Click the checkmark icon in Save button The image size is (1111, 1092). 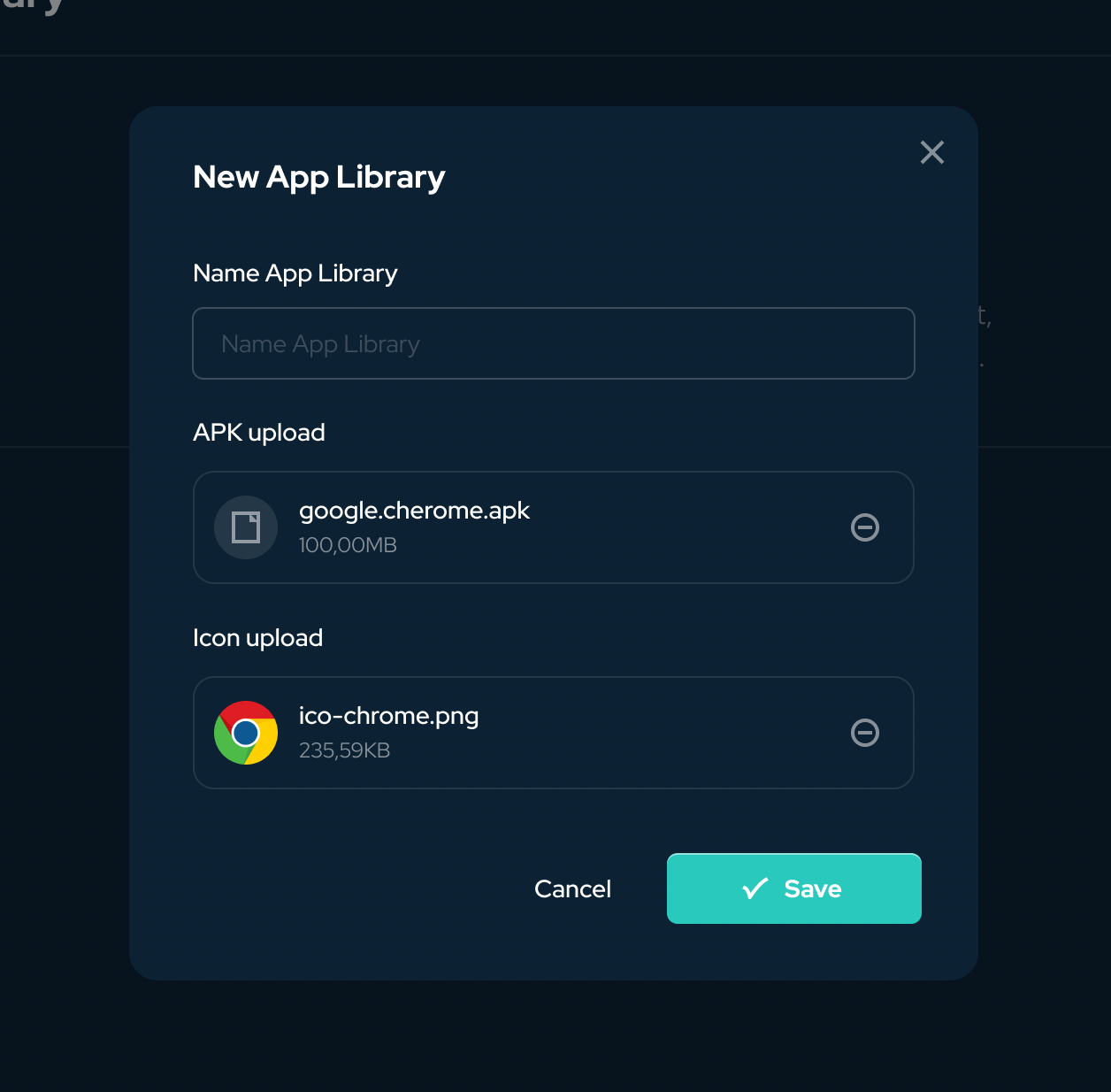[x=755, y=888]
